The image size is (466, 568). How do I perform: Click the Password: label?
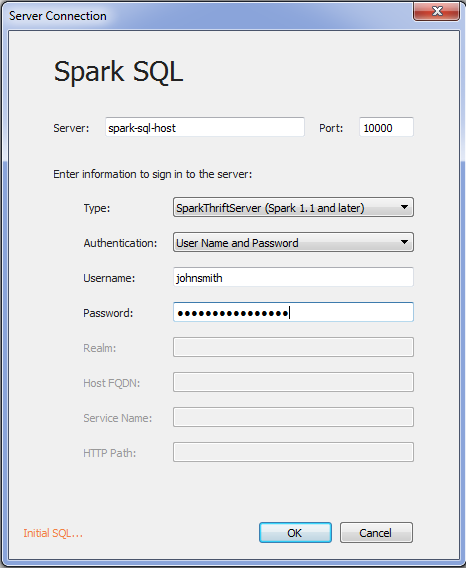pyautogui.click(x=108, y=313)
